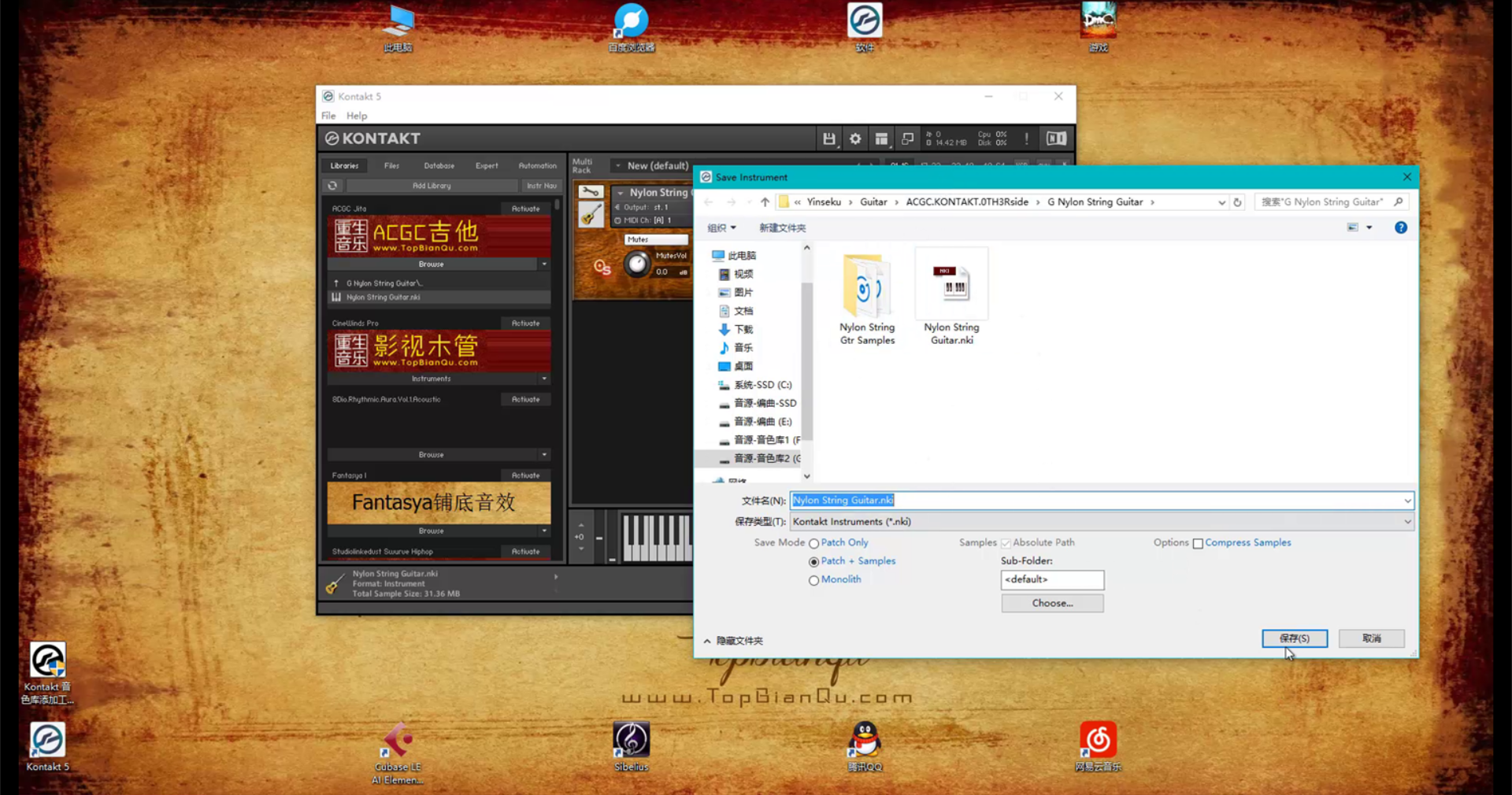The image size is (1512, 795).
Task: Open CineWinds Pro Instruments dropdown arrow
Action: 544,379
